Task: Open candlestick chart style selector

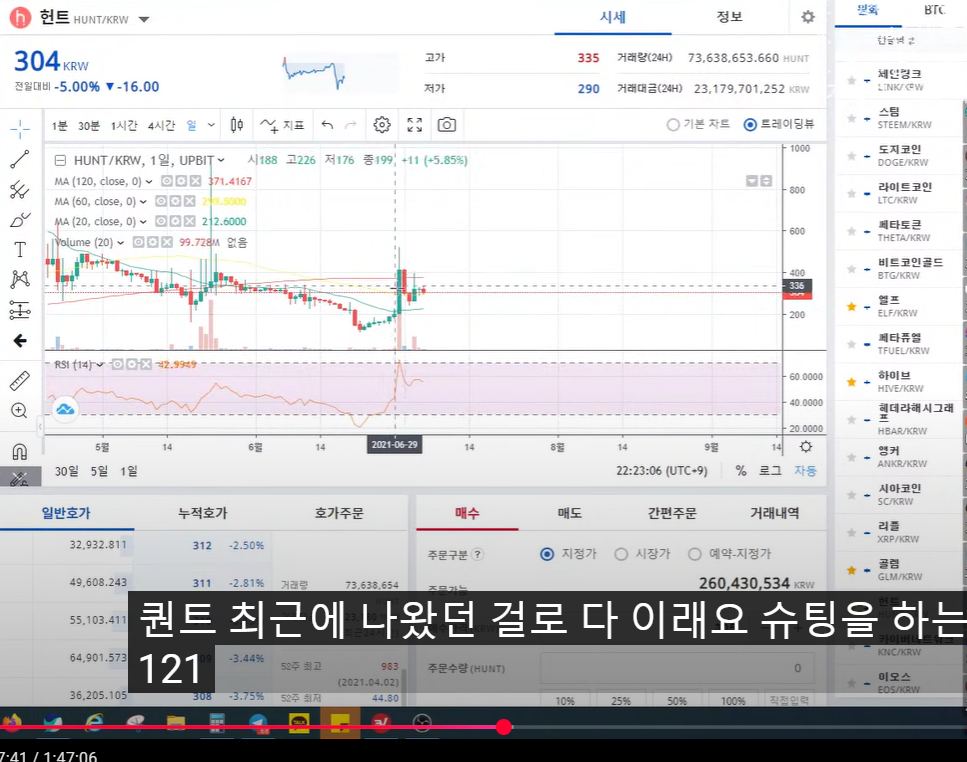Action: click(237, 125)
